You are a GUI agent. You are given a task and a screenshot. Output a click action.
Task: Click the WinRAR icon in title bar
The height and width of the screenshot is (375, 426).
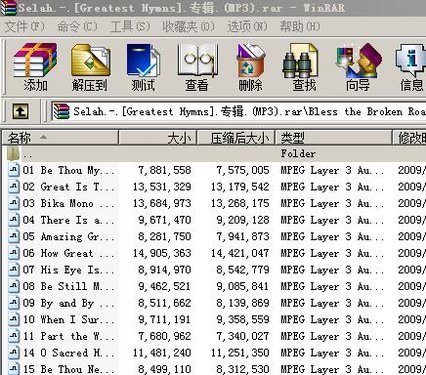tap(8, 7)
